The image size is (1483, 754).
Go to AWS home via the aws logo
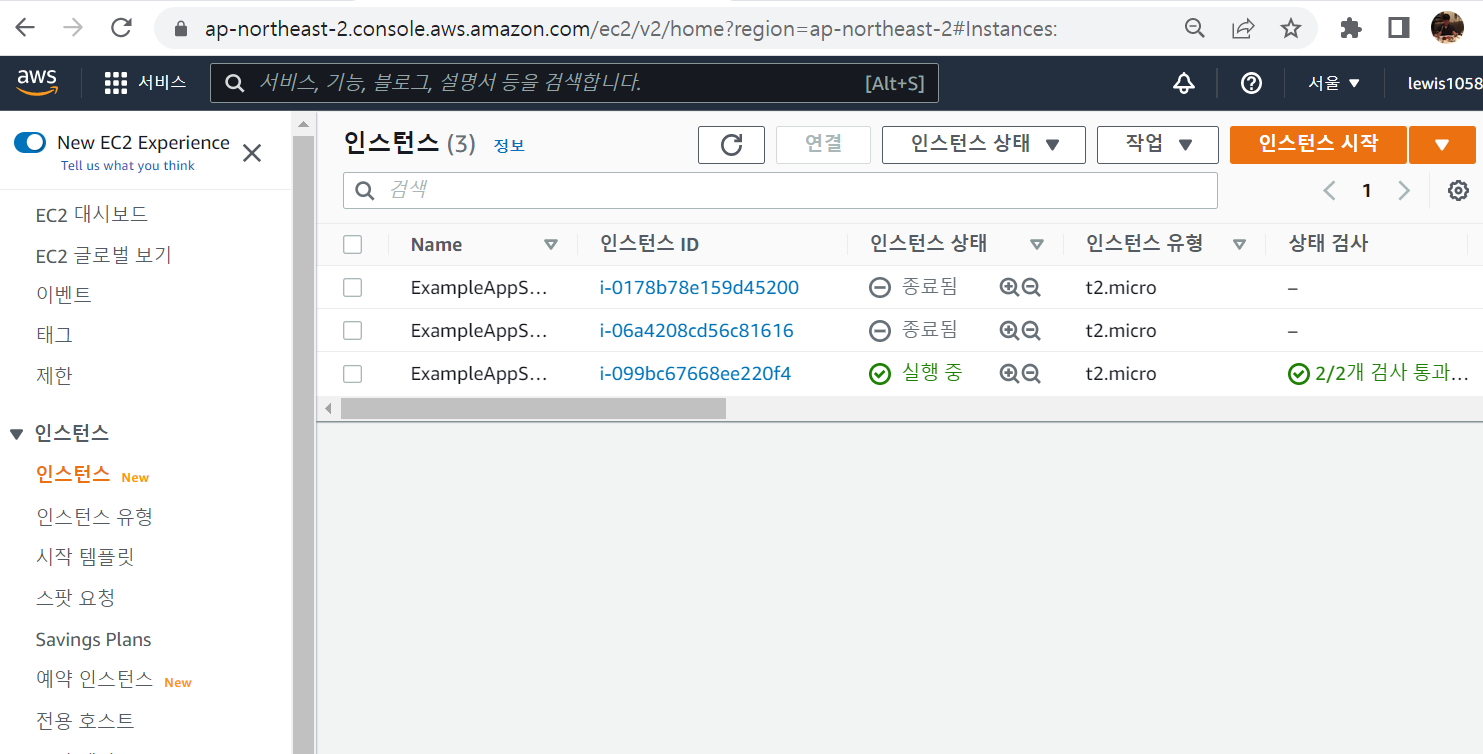(x=37, y=82)
